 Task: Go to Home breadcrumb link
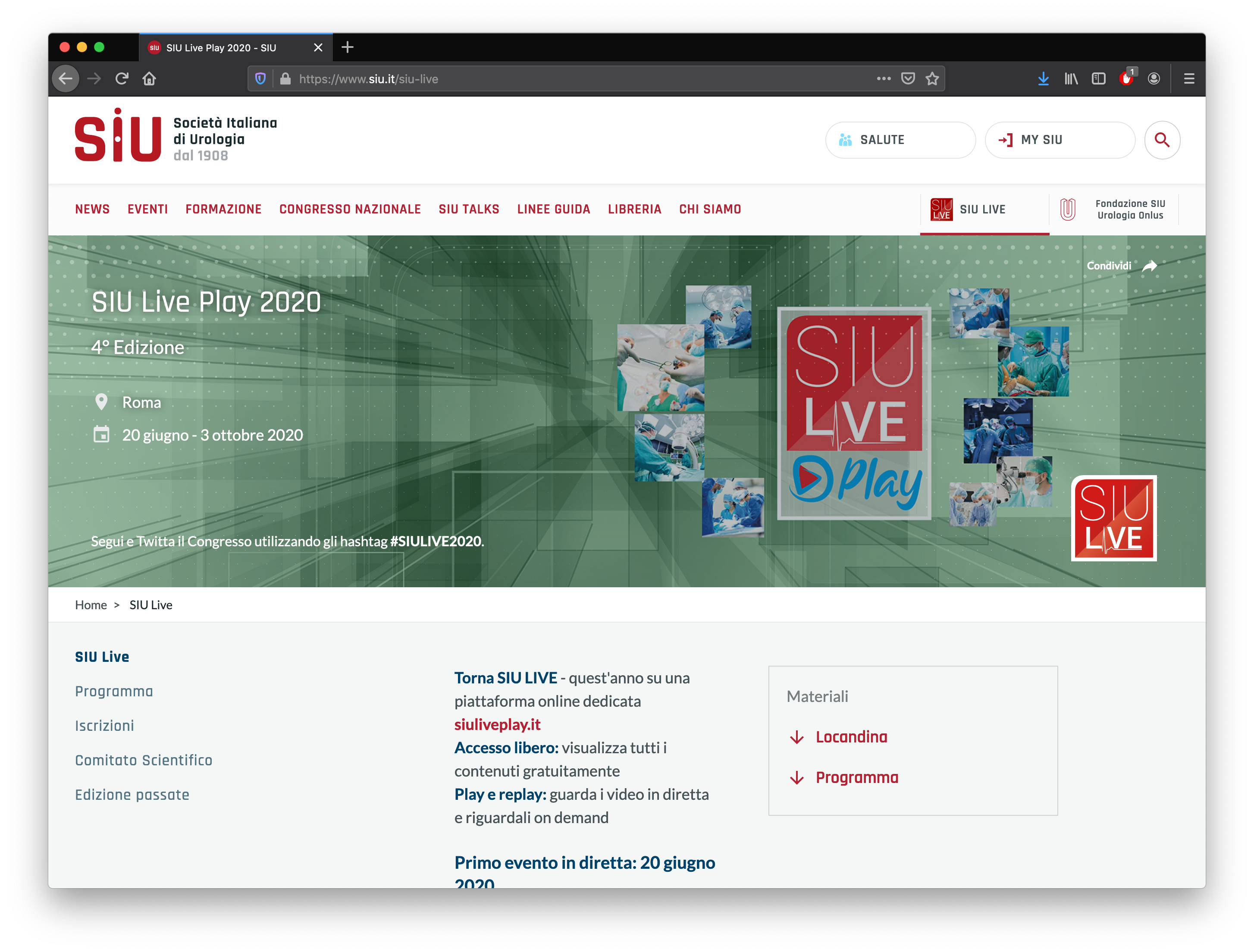coord(91,605)
